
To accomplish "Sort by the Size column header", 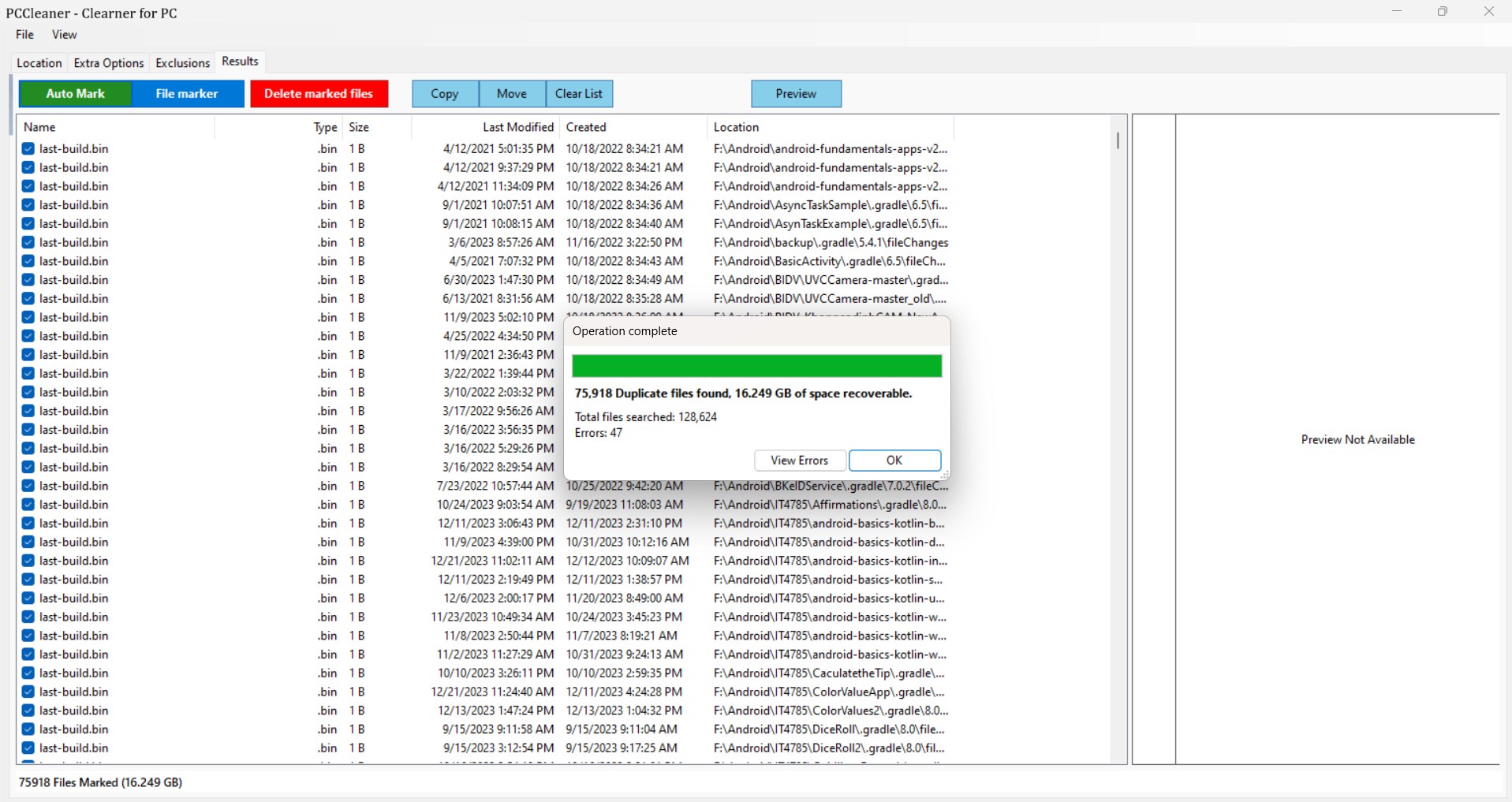I will click(x=377, y=127).
